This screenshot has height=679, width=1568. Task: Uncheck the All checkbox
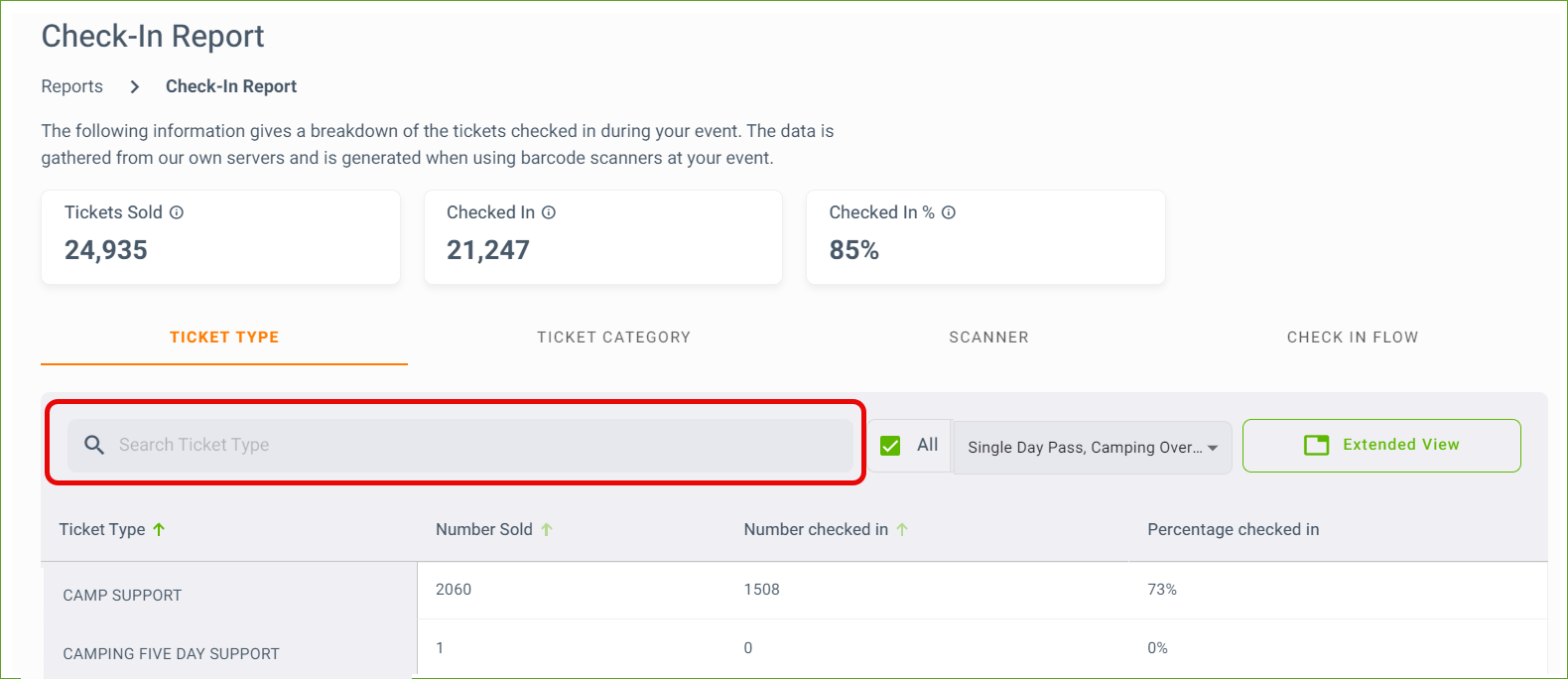(890, 446)
